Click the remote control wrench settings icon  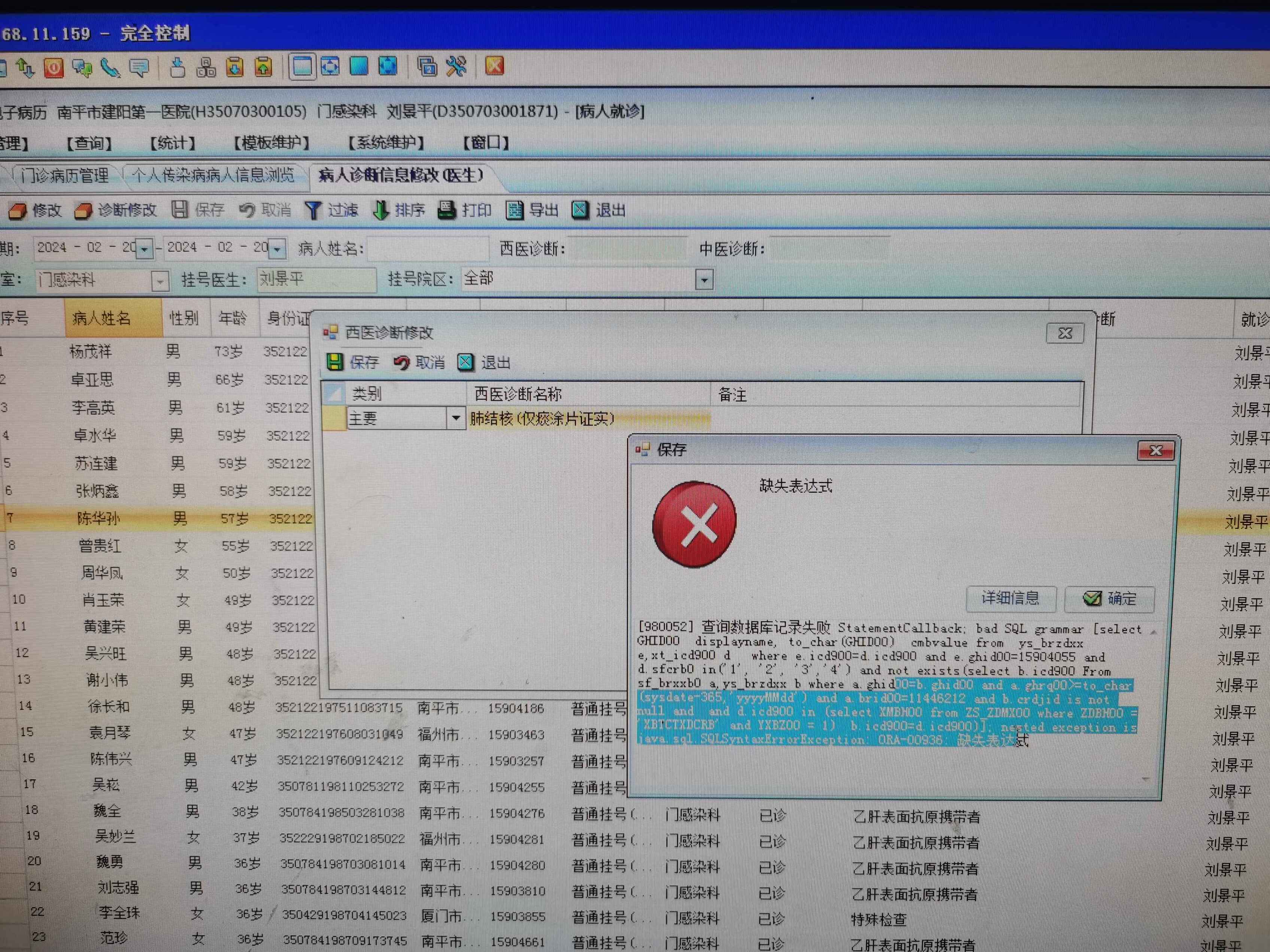(457, 67)
